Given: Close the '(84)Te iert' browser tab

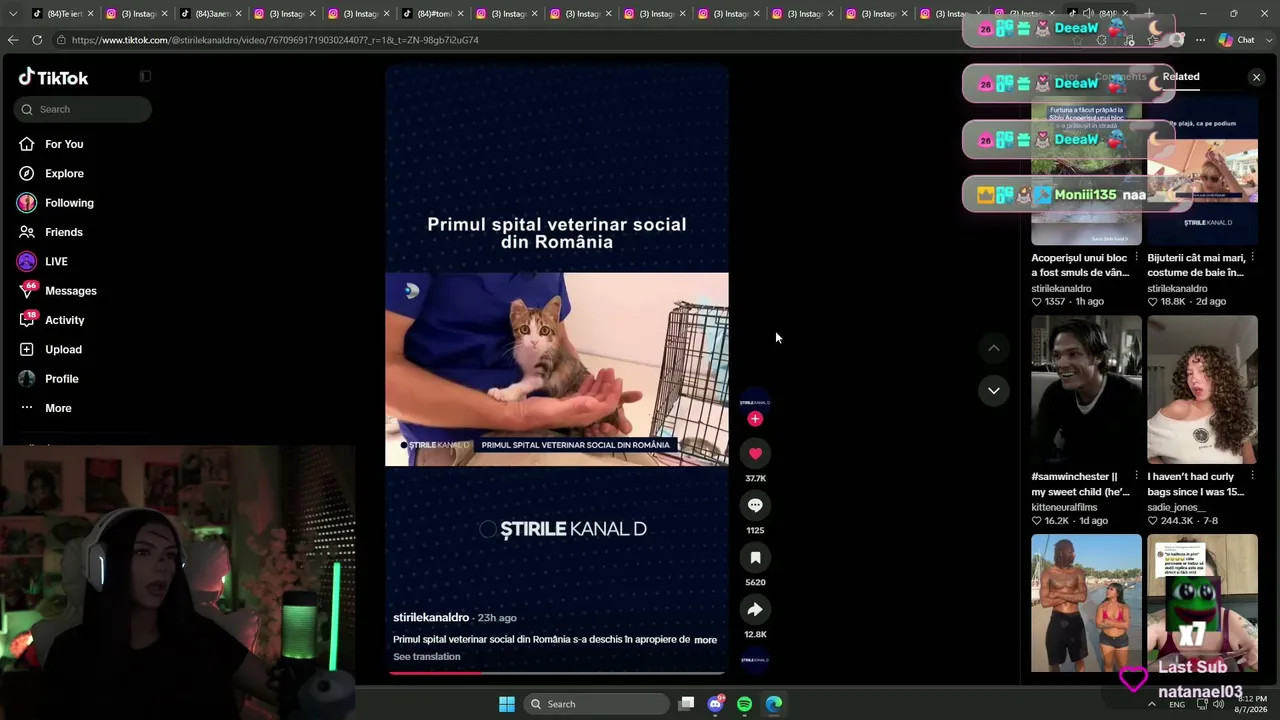Looking at the screenshot, I should (90, 14).
